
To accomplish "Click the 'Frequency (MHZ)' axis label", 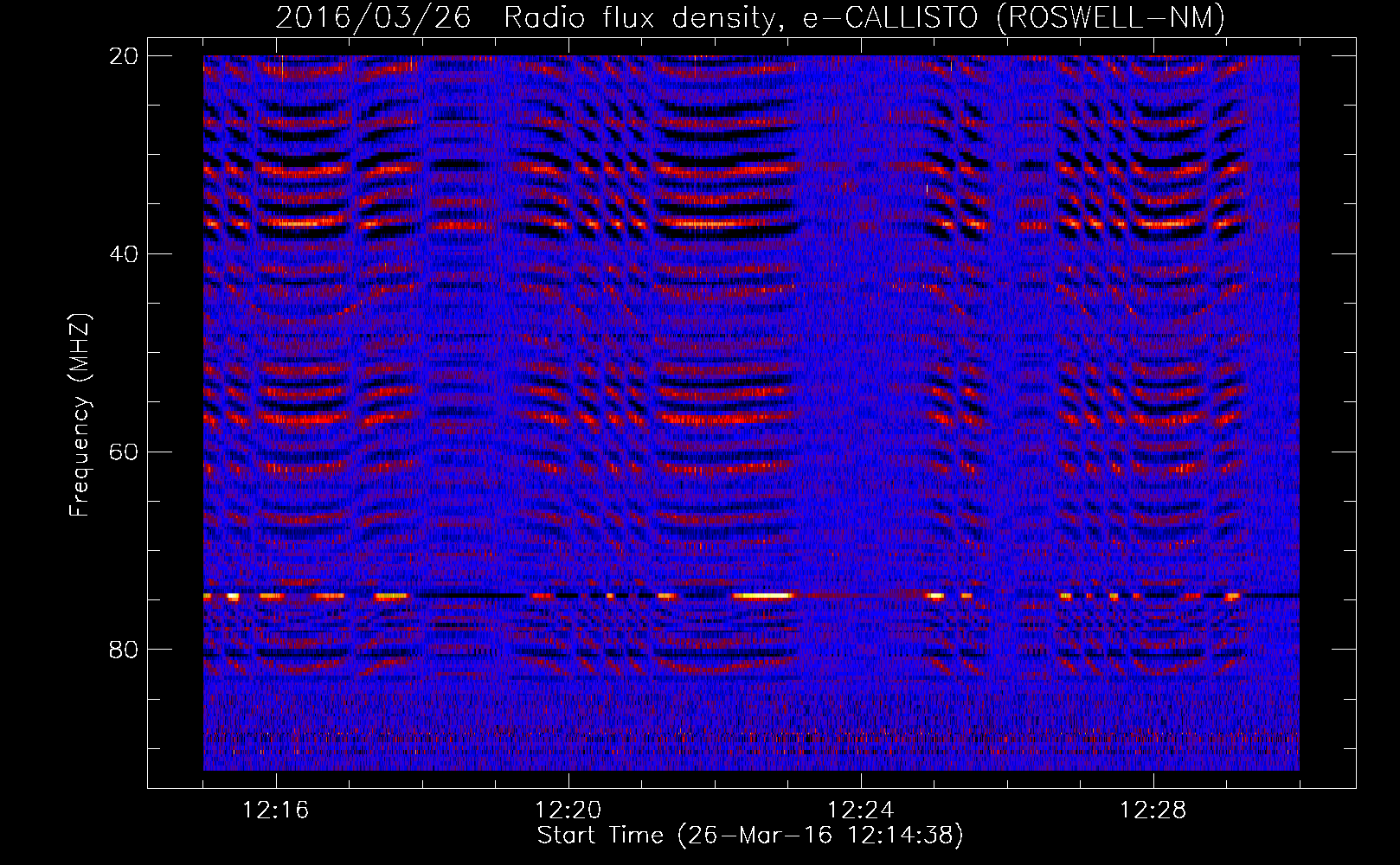I will 80,415.
